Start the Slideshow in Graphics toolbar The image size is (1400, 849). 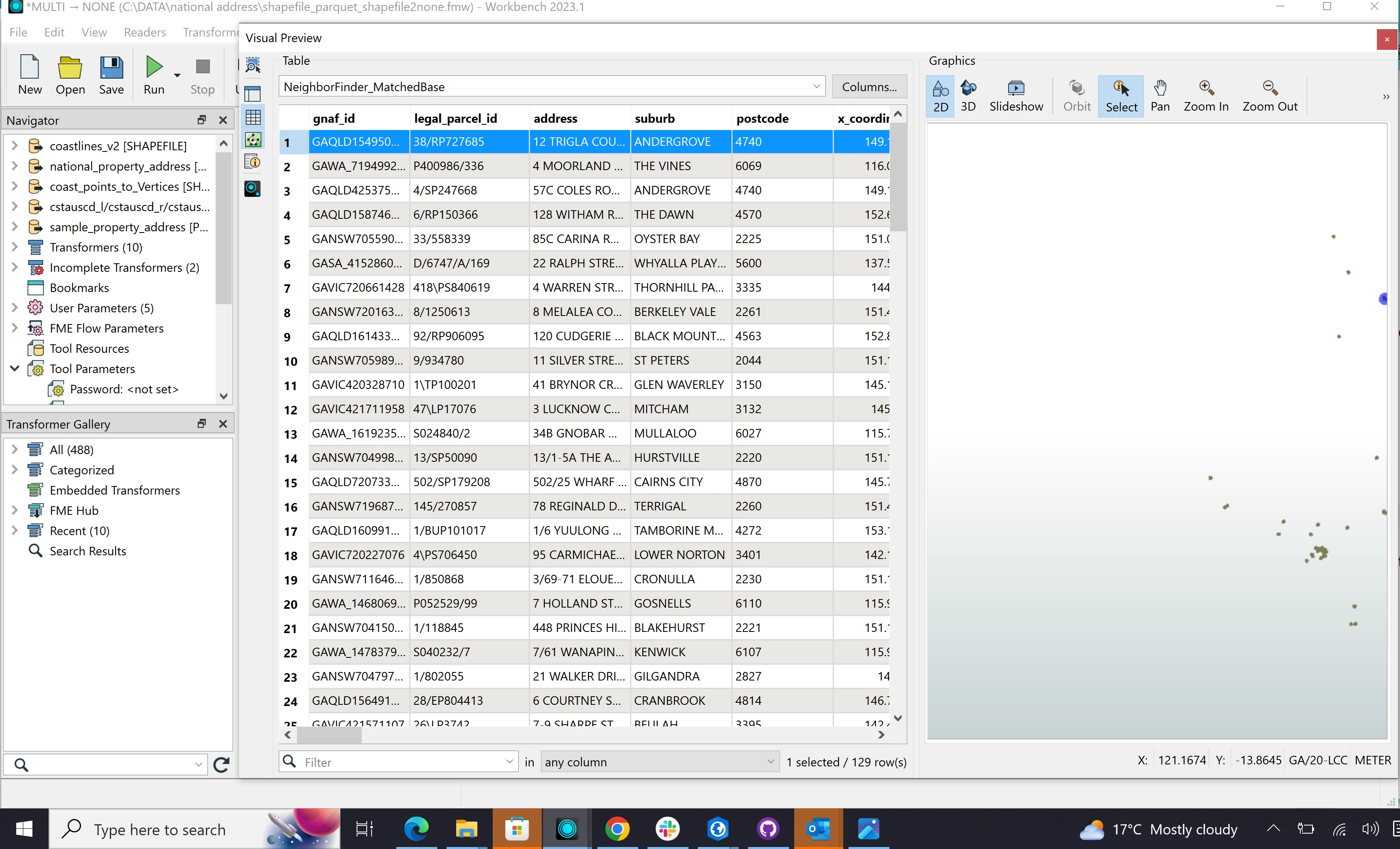coord(1015,96)
